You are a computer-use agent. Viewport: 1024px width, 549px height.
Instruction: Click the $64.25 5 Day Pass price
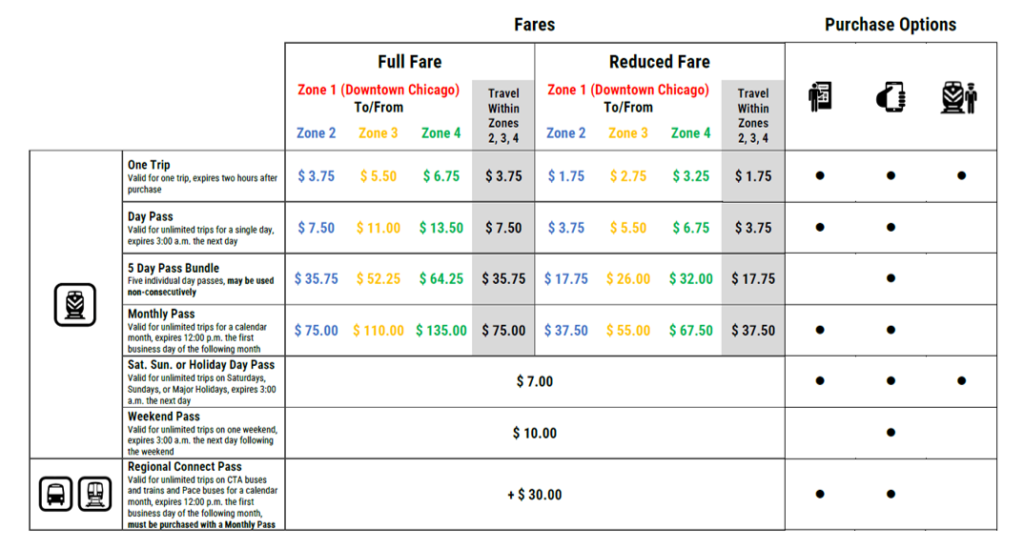pos(441,279)
